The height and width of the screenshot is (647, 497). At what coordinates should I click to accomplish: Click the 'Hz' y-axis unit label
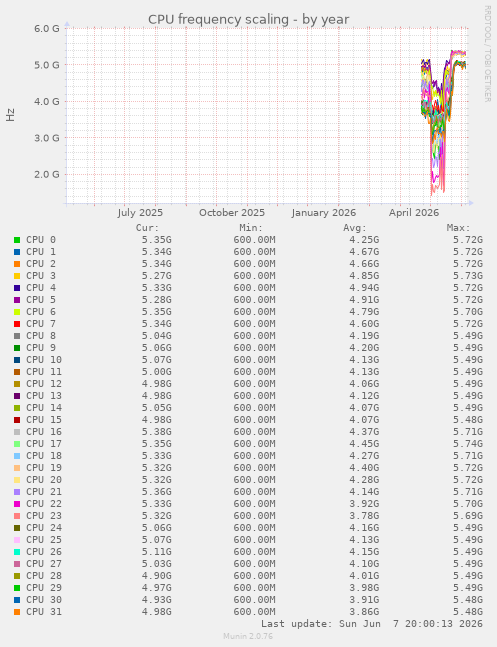coord(10,115)
